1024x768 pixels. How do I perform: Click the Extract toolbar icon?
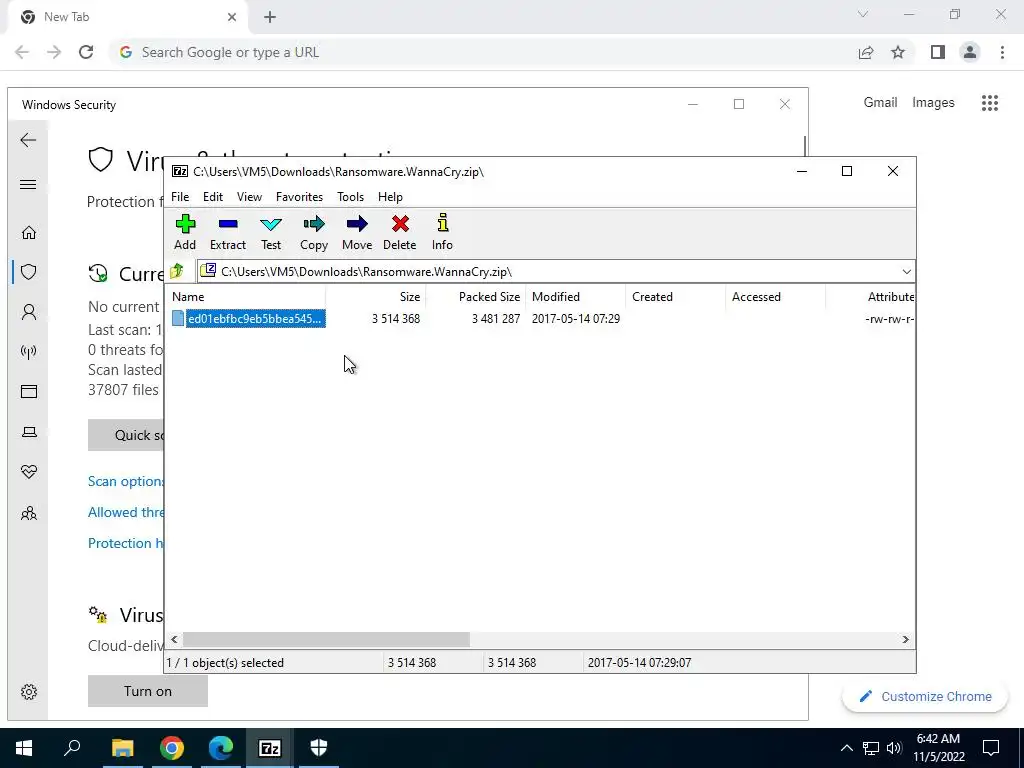pyautogui.click(x=228, y=232)
